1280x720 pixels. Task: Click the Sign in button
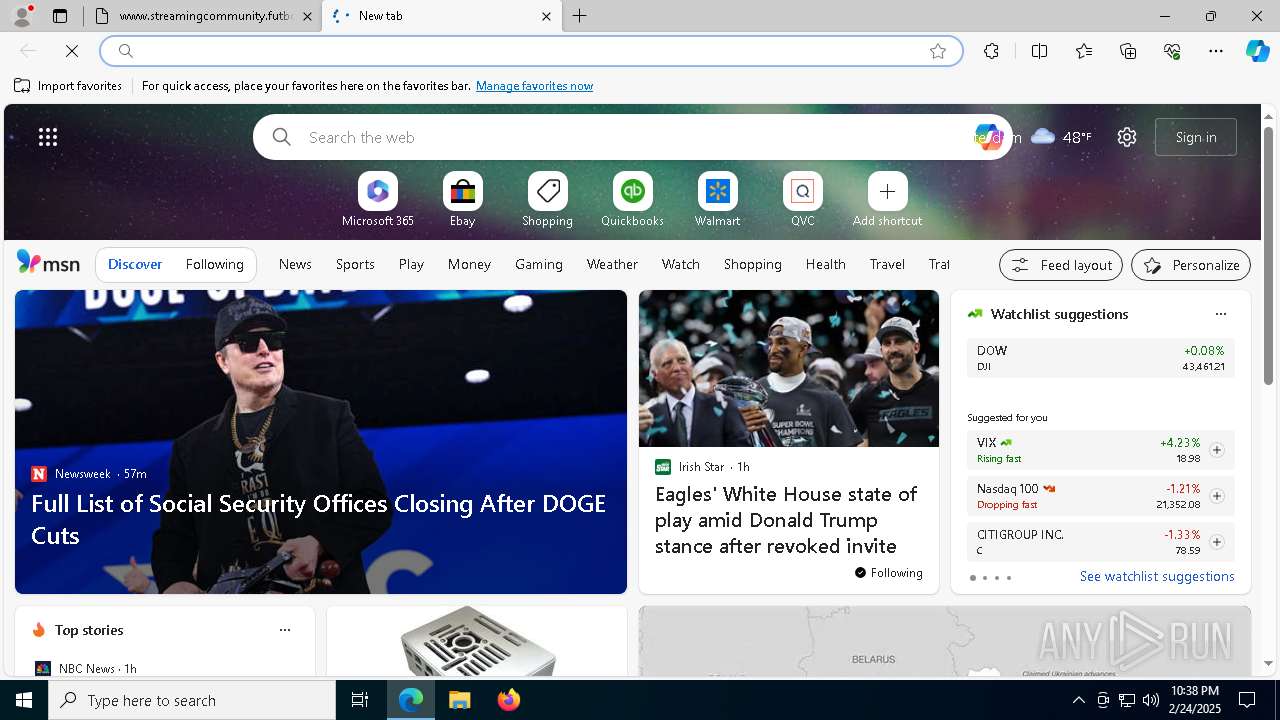pos(1196,137)
